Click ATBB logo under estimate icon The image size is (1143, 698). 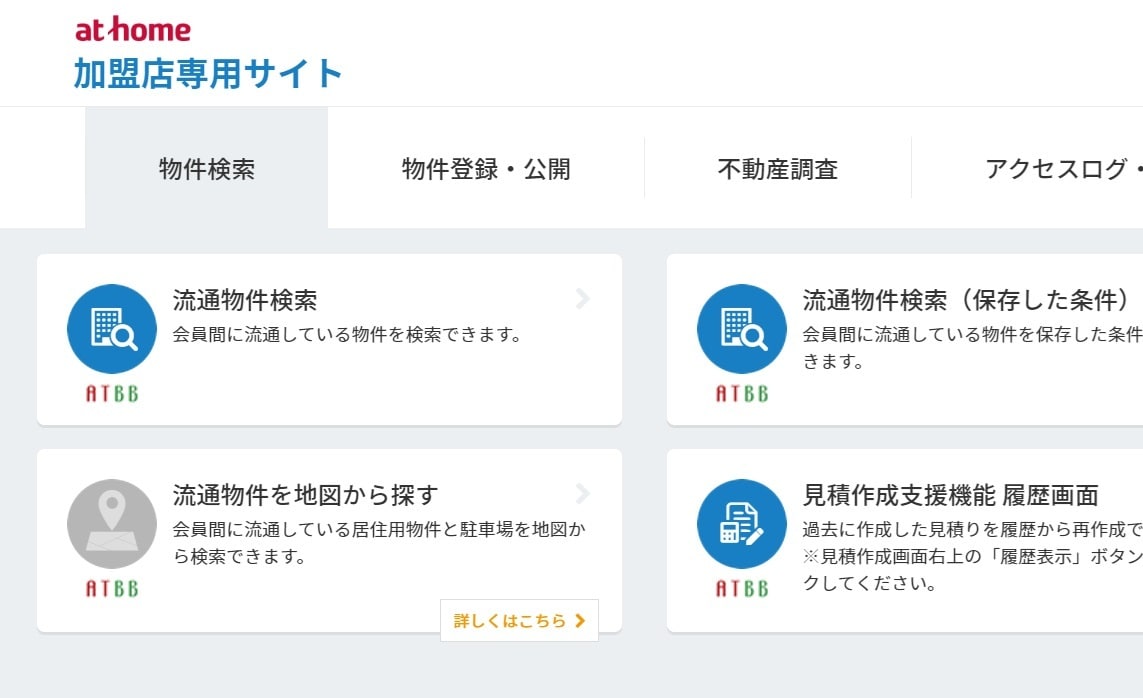(x=741, y=589)
